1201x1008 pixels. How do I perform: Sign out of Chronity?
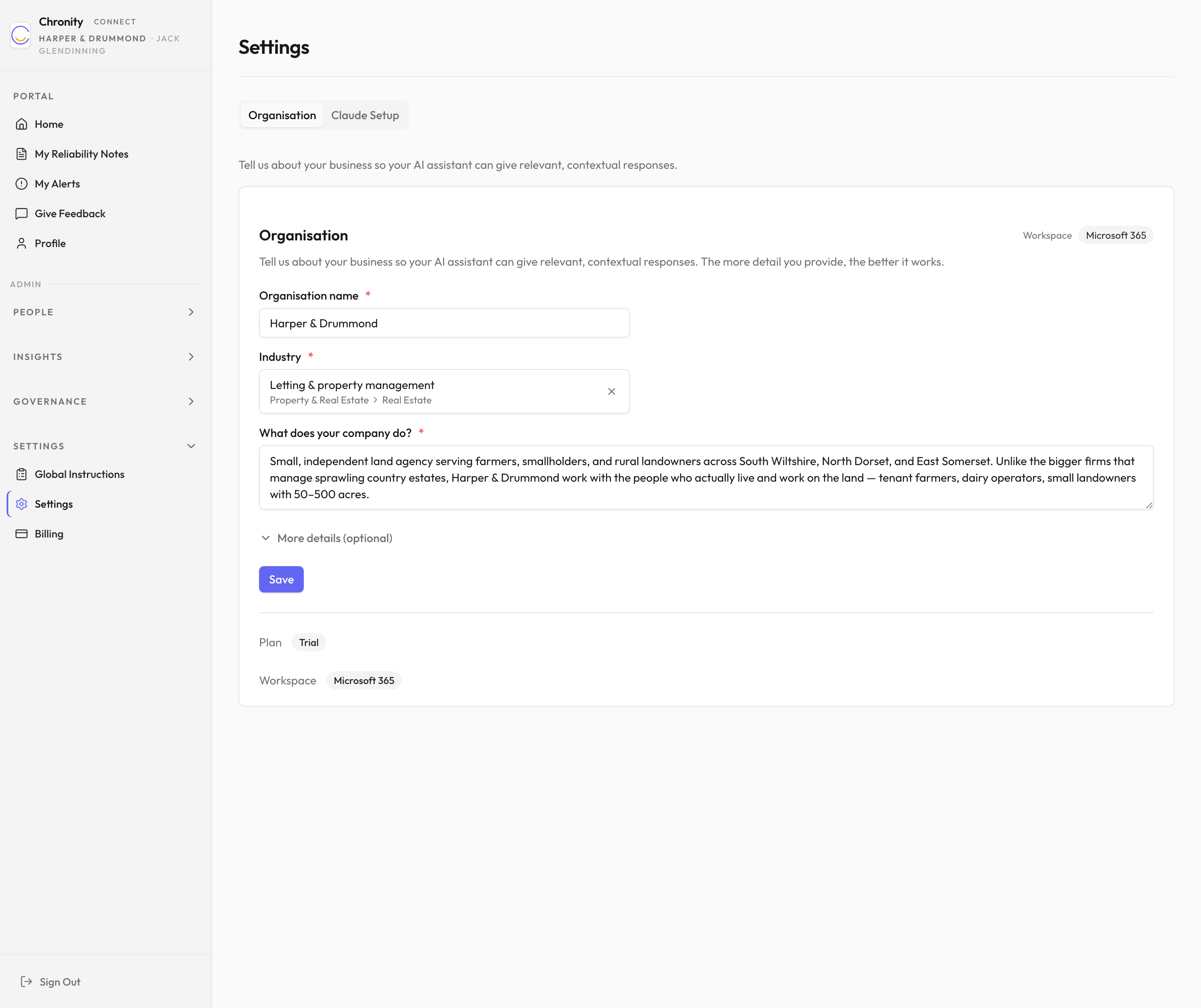(x=60, y=982)
